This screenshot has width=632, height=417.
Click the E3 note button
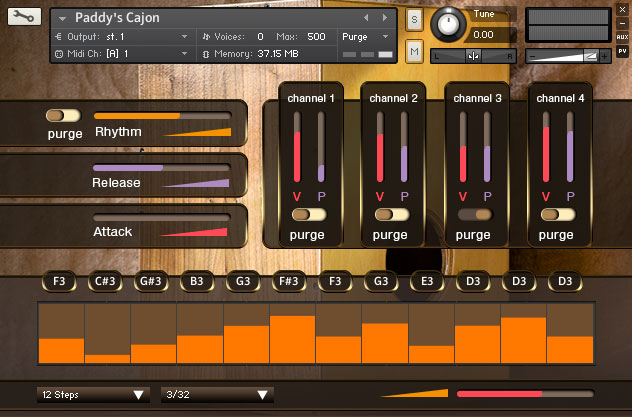pyautogui.click(x=427, y=281)
